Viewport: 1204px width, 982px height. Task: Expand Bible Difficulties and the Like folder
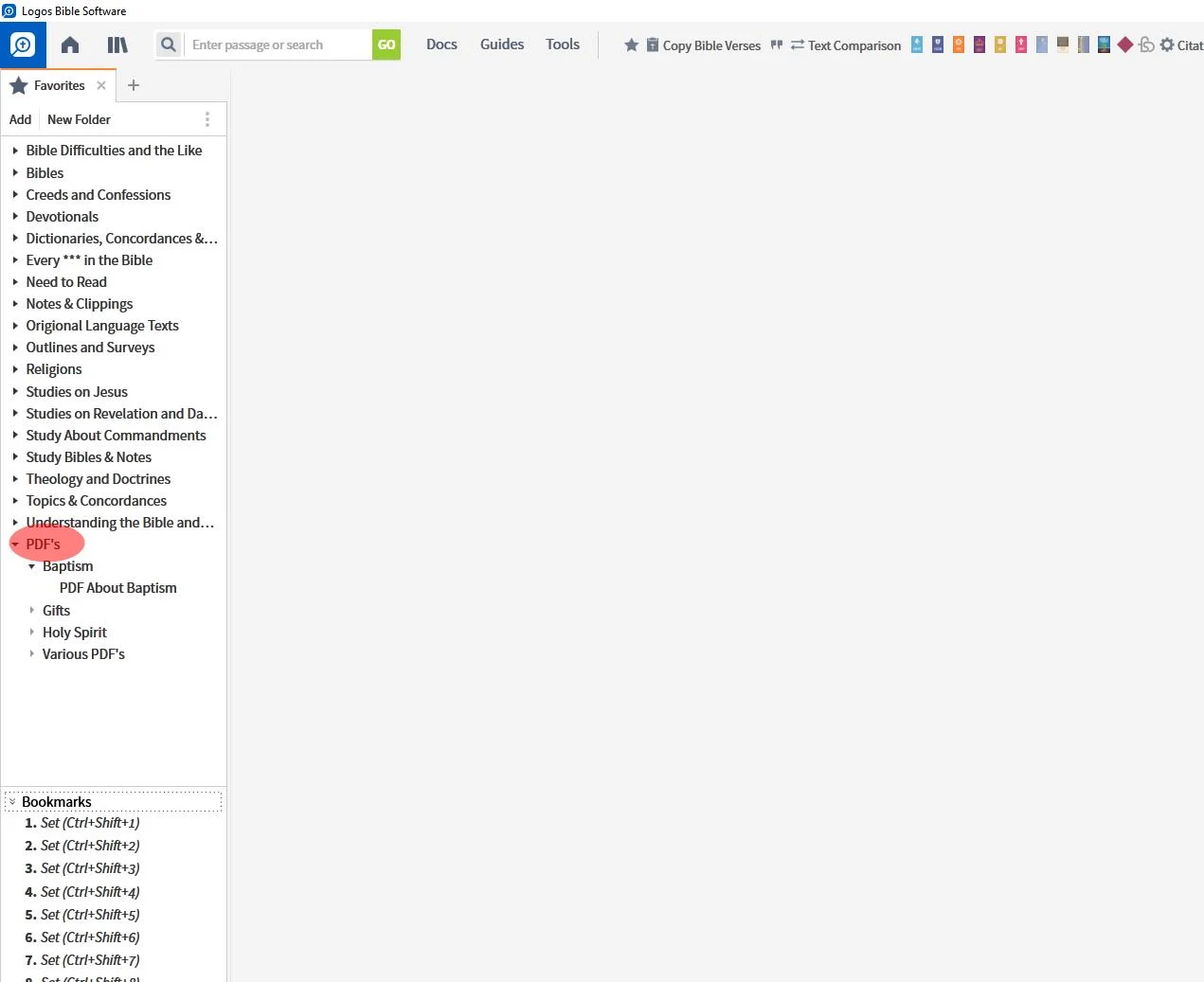tap(15, 151)
